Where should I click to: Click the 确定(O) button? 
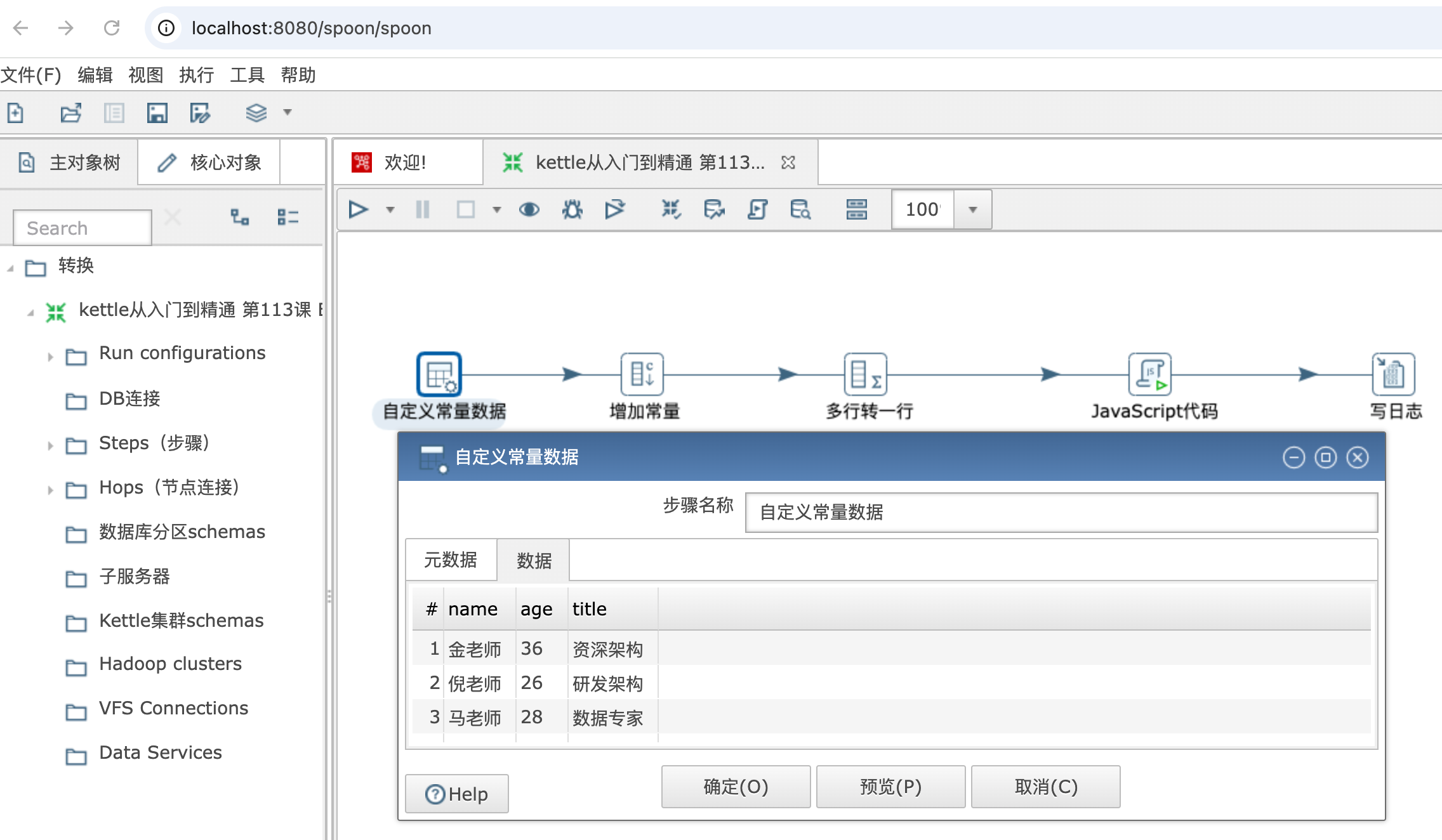(736, 787)
